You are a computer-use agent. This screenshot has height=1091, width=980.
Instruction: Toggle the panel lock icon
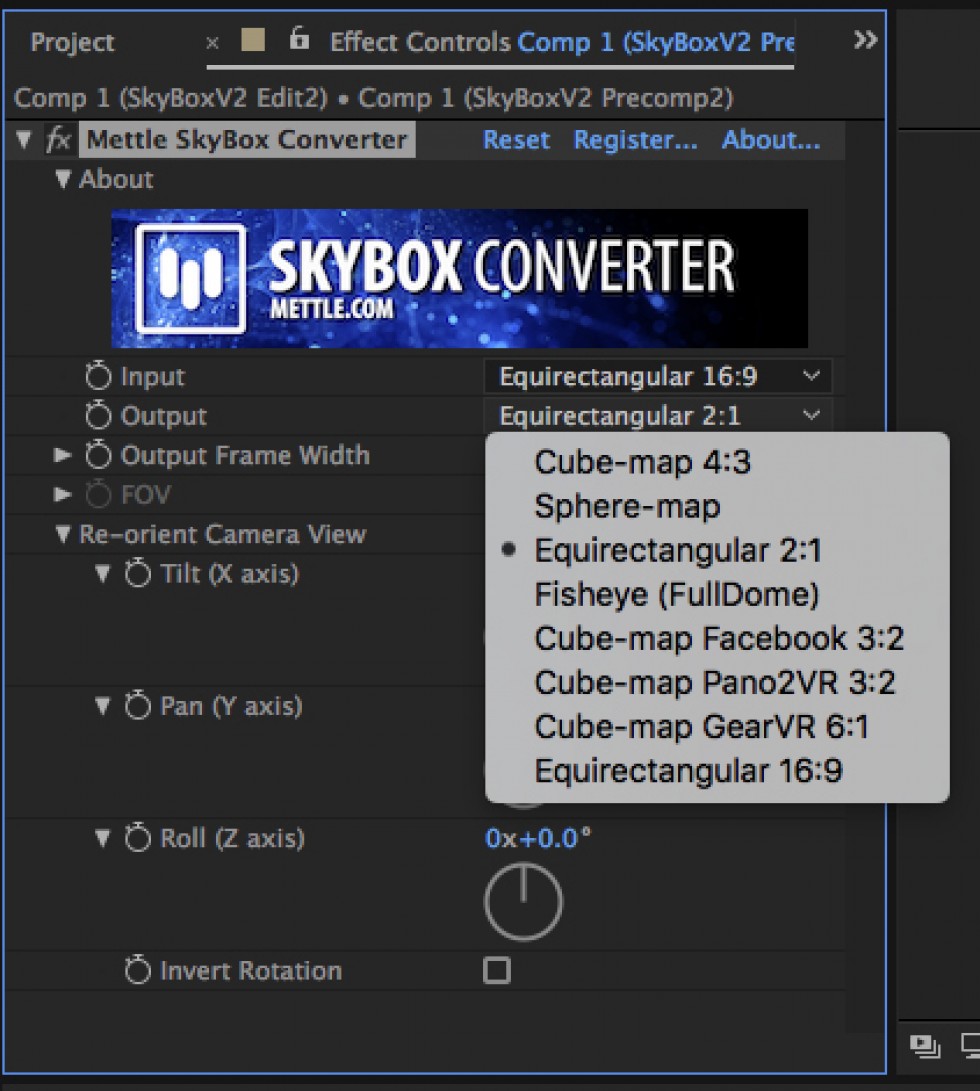[298, 40]
